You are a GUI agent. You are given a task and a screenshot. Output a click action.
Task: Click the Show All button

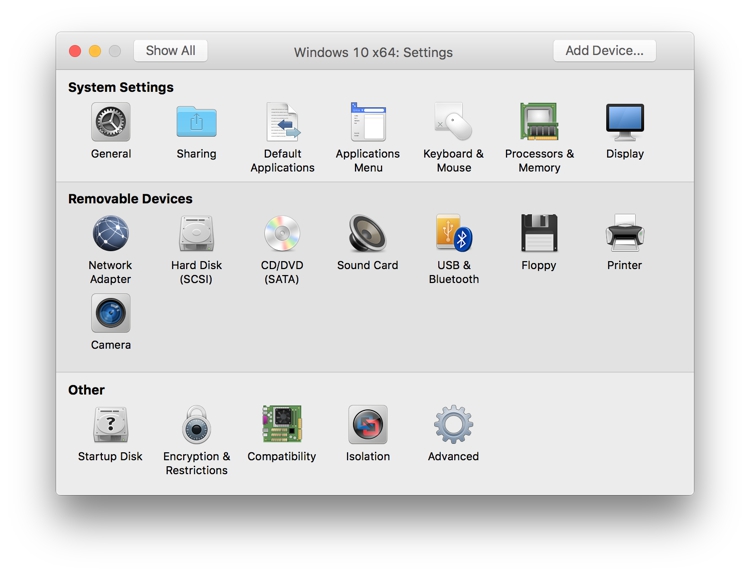(x=170, y=51)
